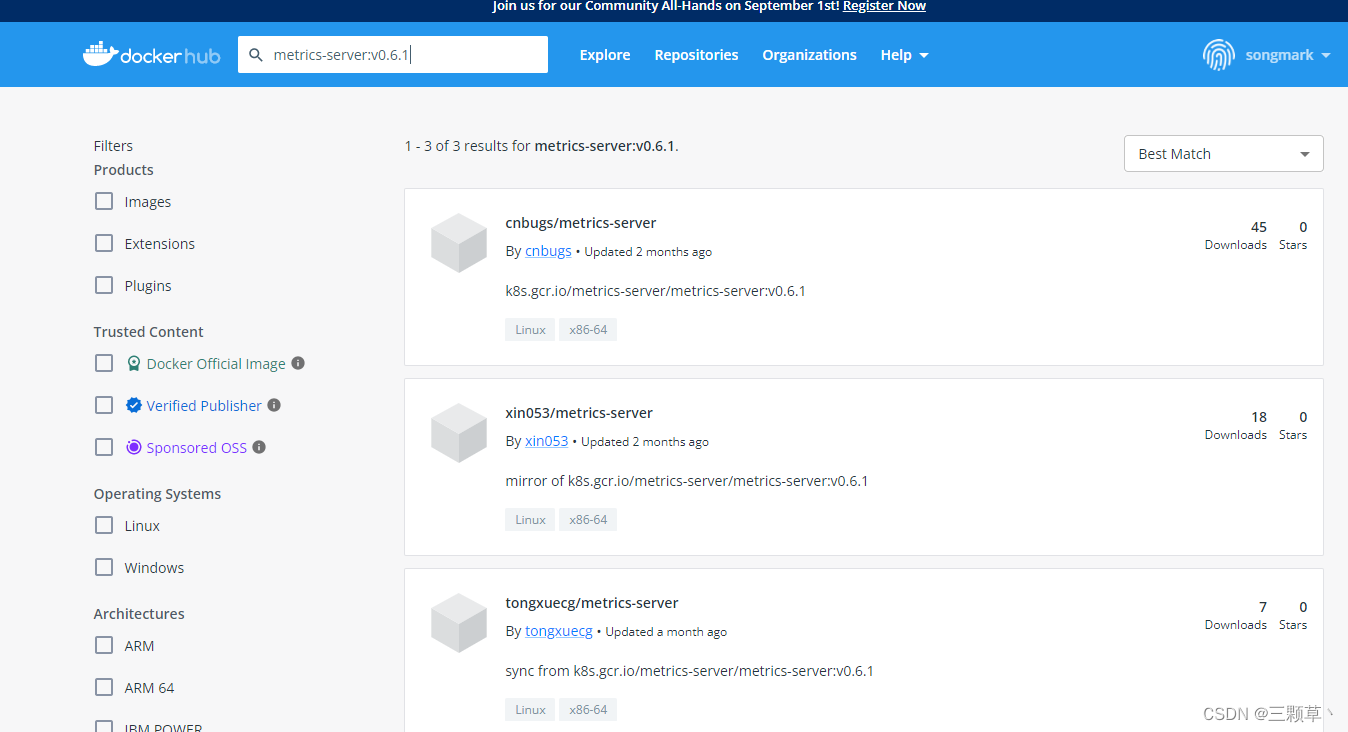Viewport: 1348px width, 732px height.
Task: Click the info icon beside Verified Publisher
Action: tap(274, 405)
